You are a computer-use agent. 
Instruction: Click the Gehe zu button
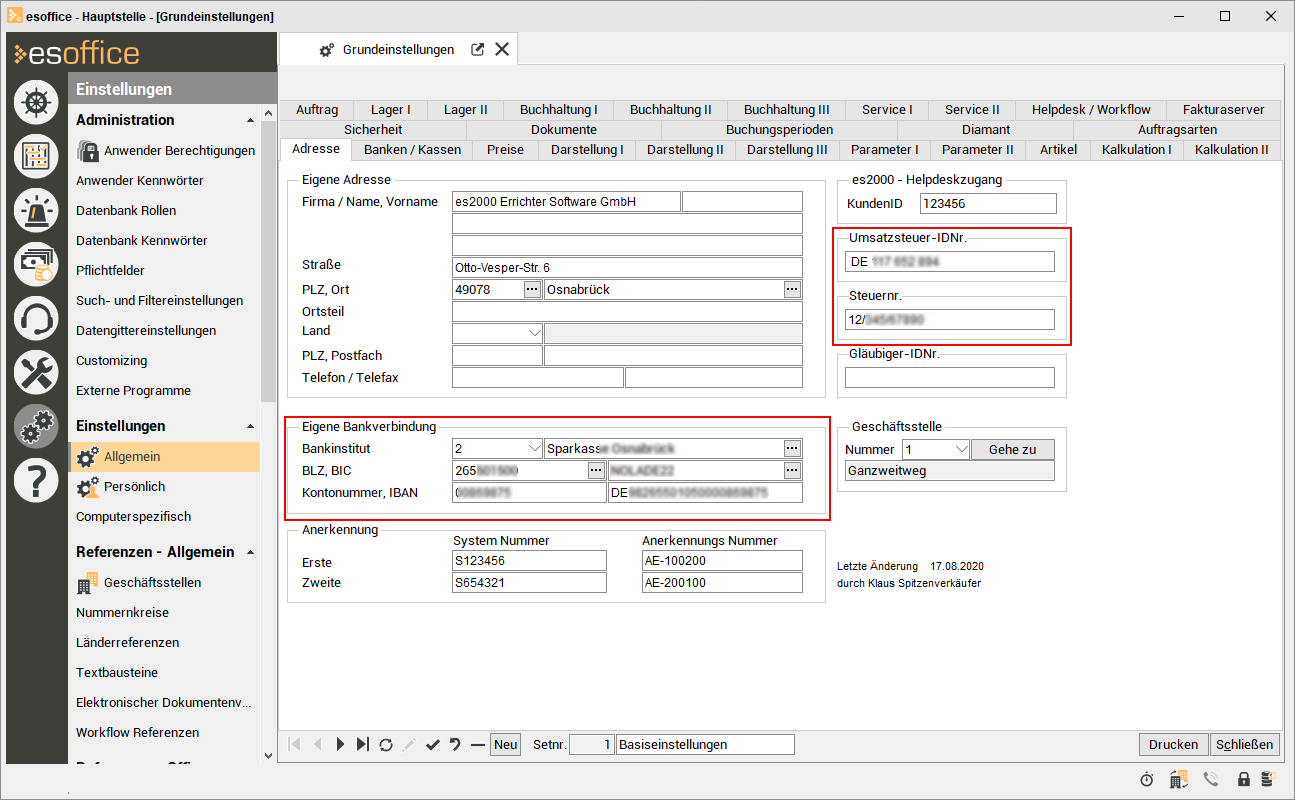1012,449
